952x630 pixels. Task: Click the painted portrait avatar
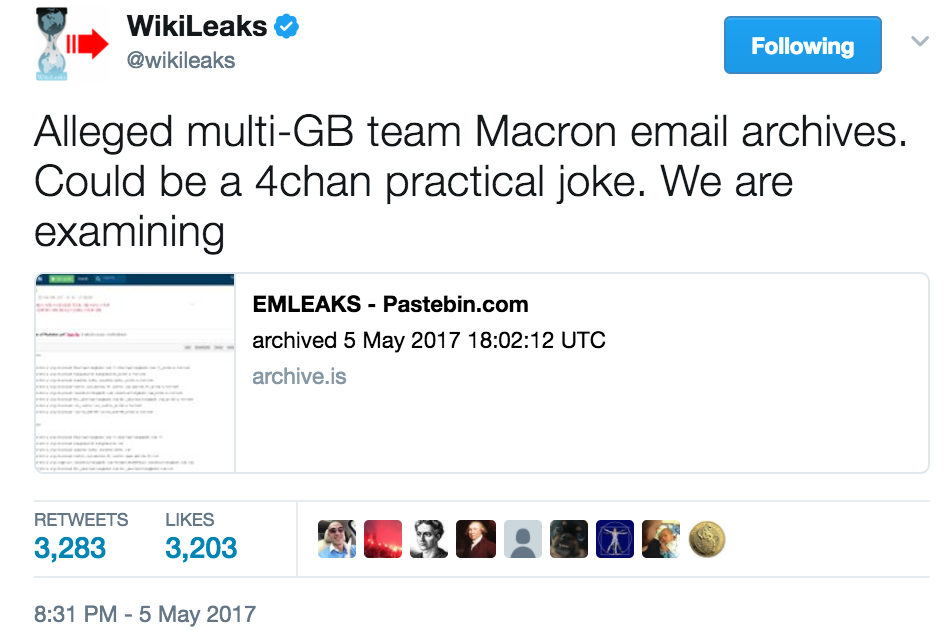(x=476, y=539)
